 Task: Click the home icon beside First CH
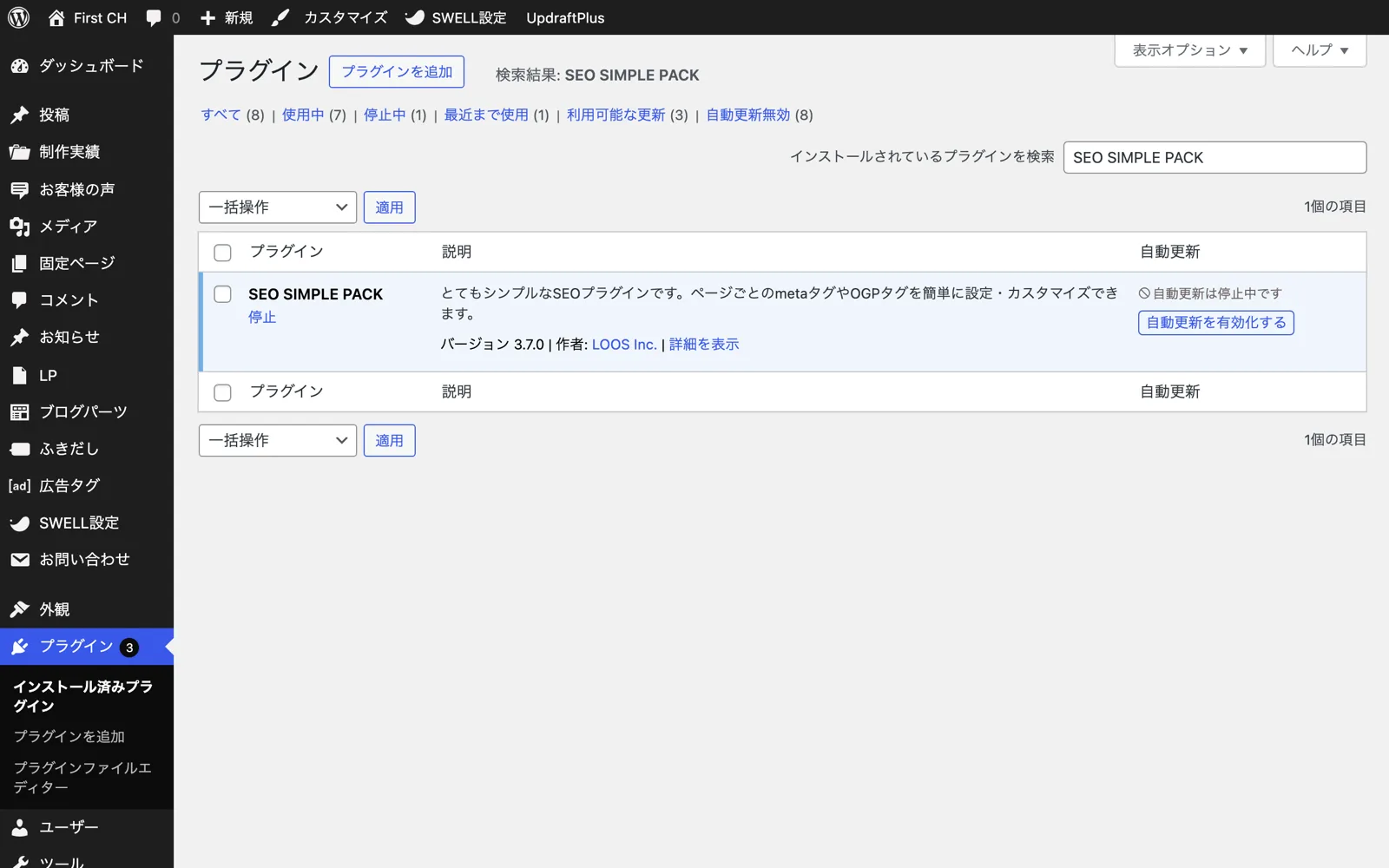tap(56, 17)
